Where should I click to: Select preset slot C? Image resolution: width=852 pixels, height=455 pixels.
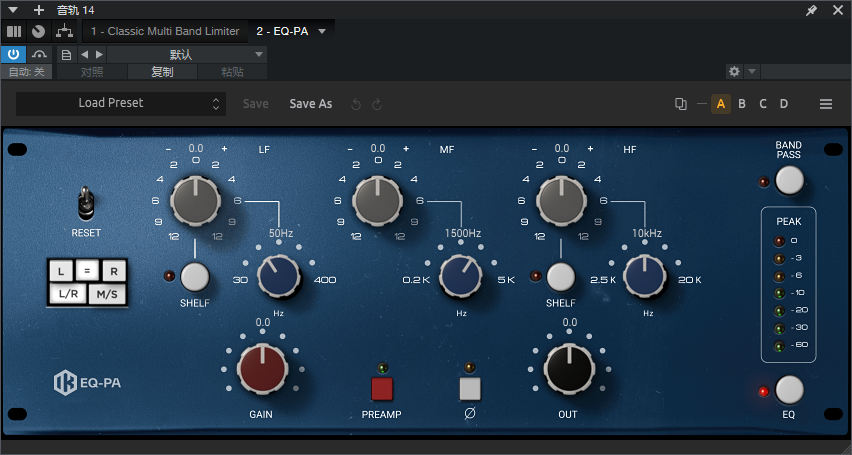coord(763,104)
